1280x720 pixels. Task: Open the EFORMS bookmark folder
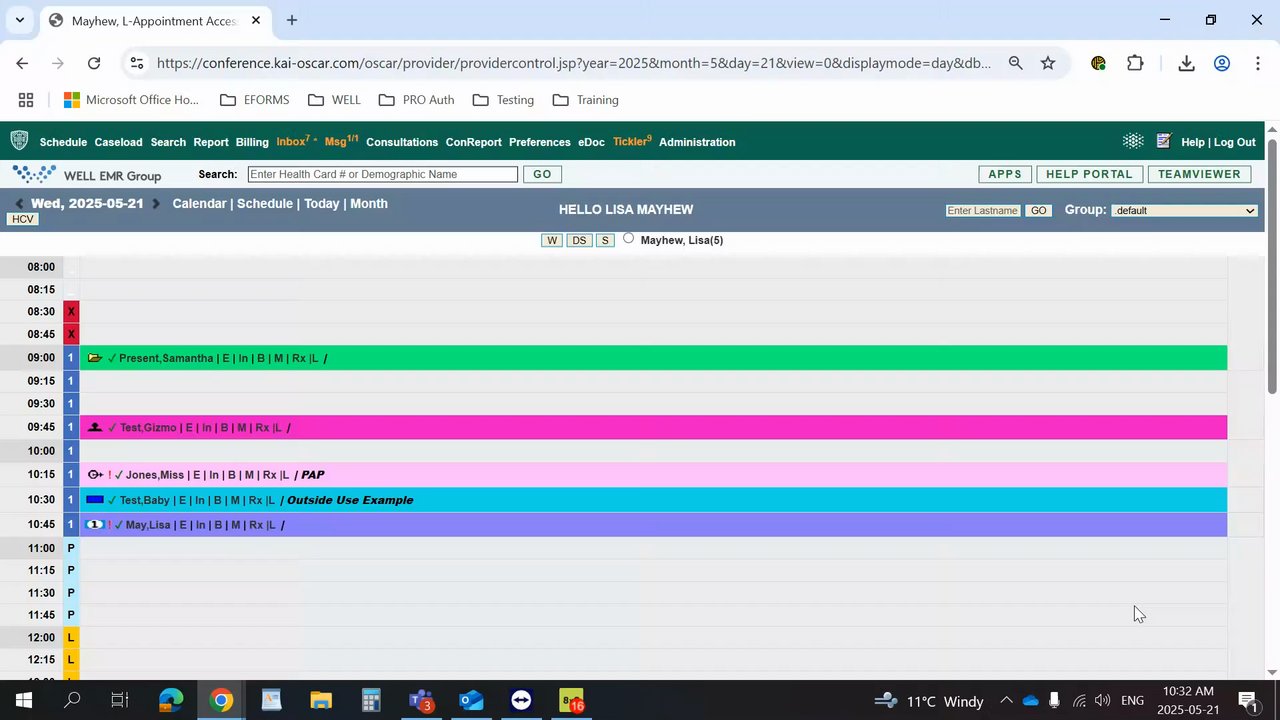255,100
